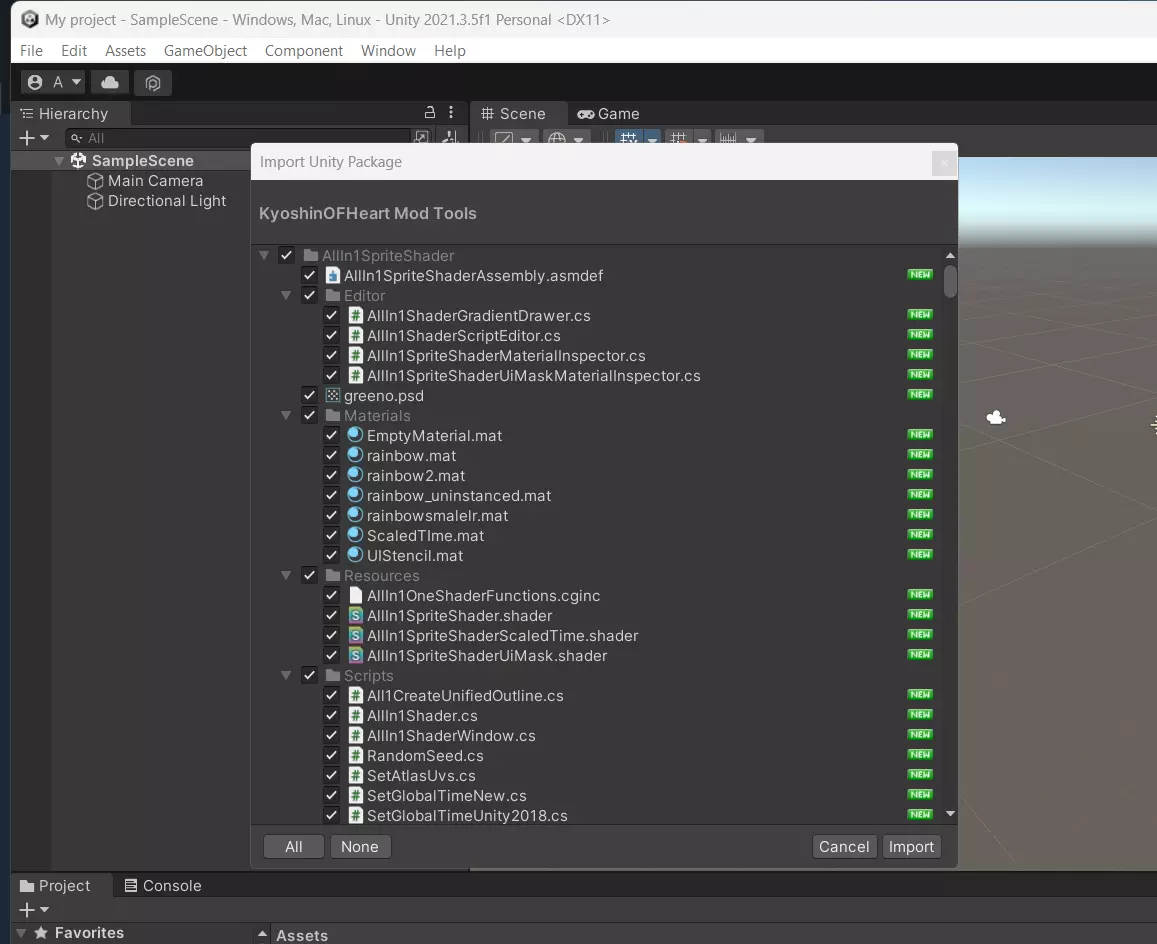The image size is (1157, 944).
Task: Click the Hierarchy panel lock icon
Action: click(429, 112)
